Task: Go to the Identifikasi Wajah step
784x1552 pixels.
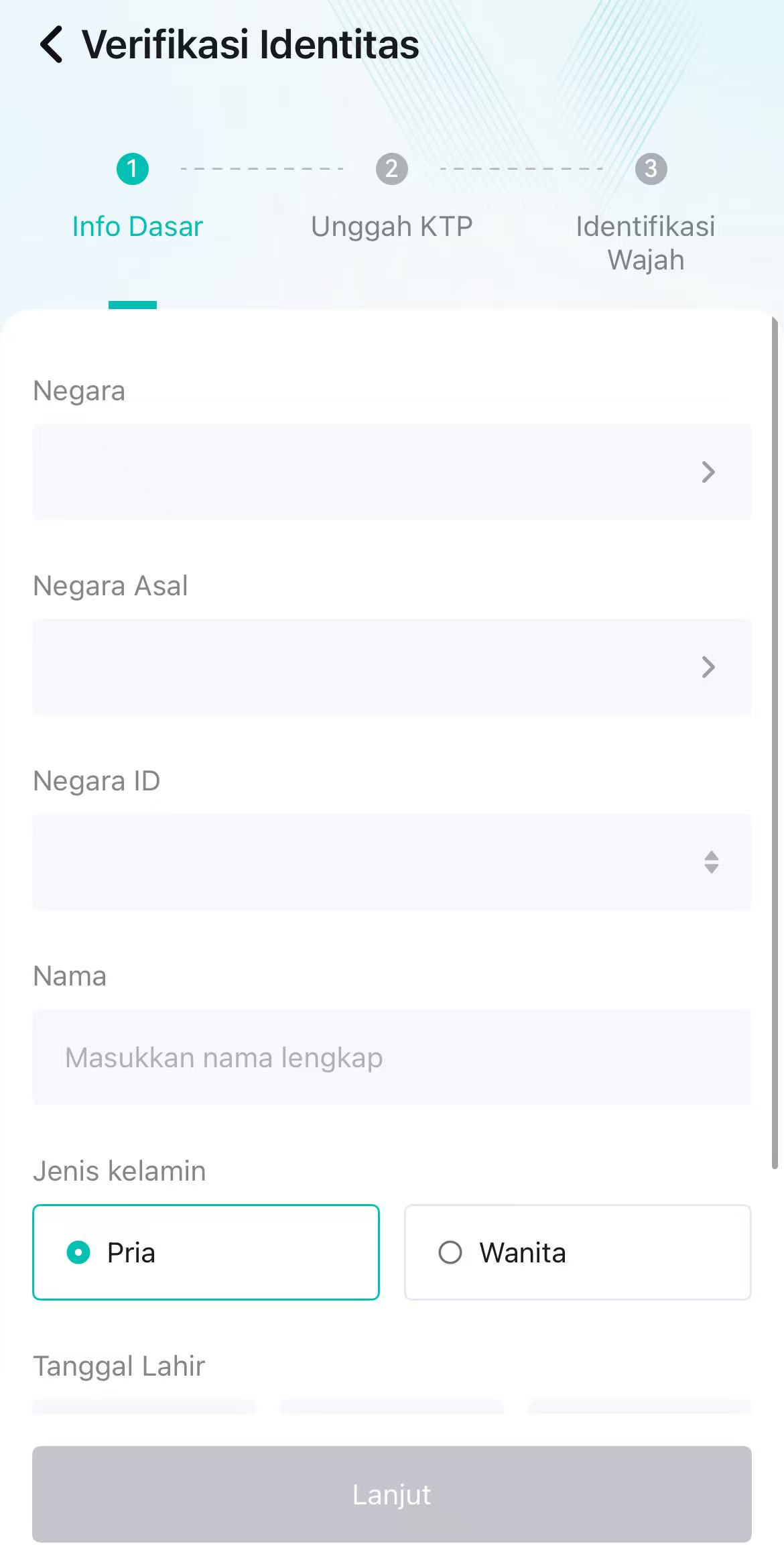Action: click(645, 243)
